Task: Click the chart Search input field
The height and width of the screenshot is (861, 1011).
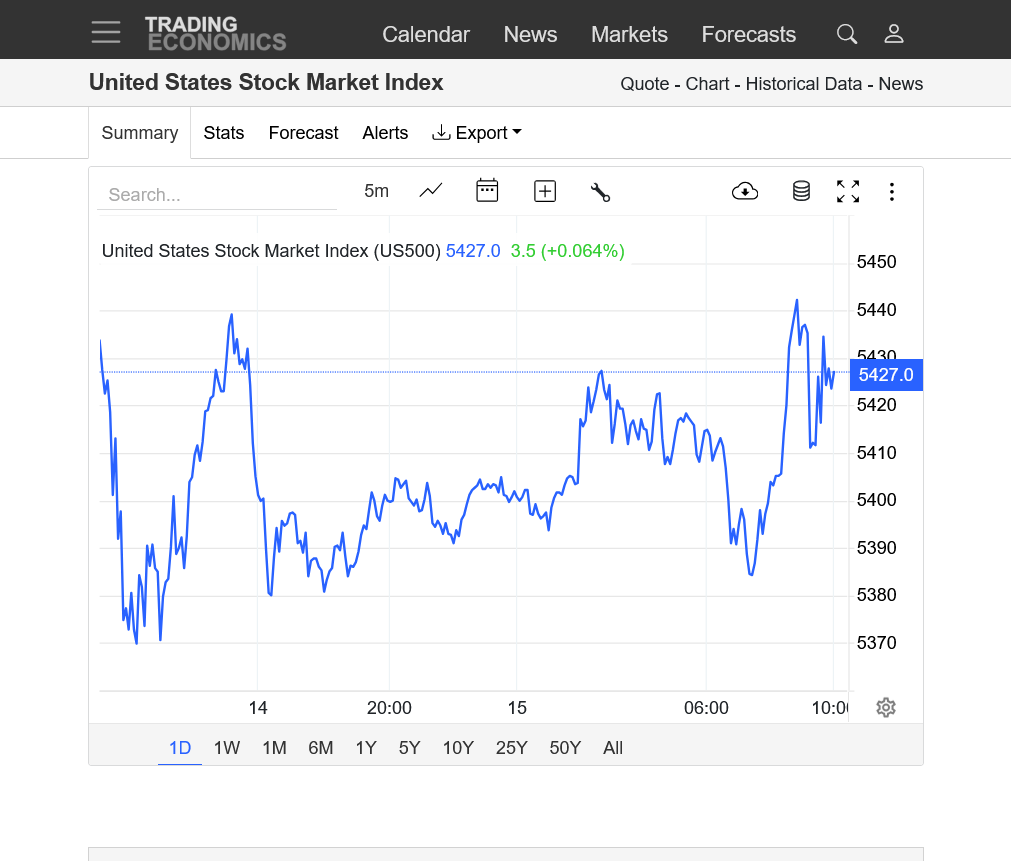Action: (x=217, y=195)
